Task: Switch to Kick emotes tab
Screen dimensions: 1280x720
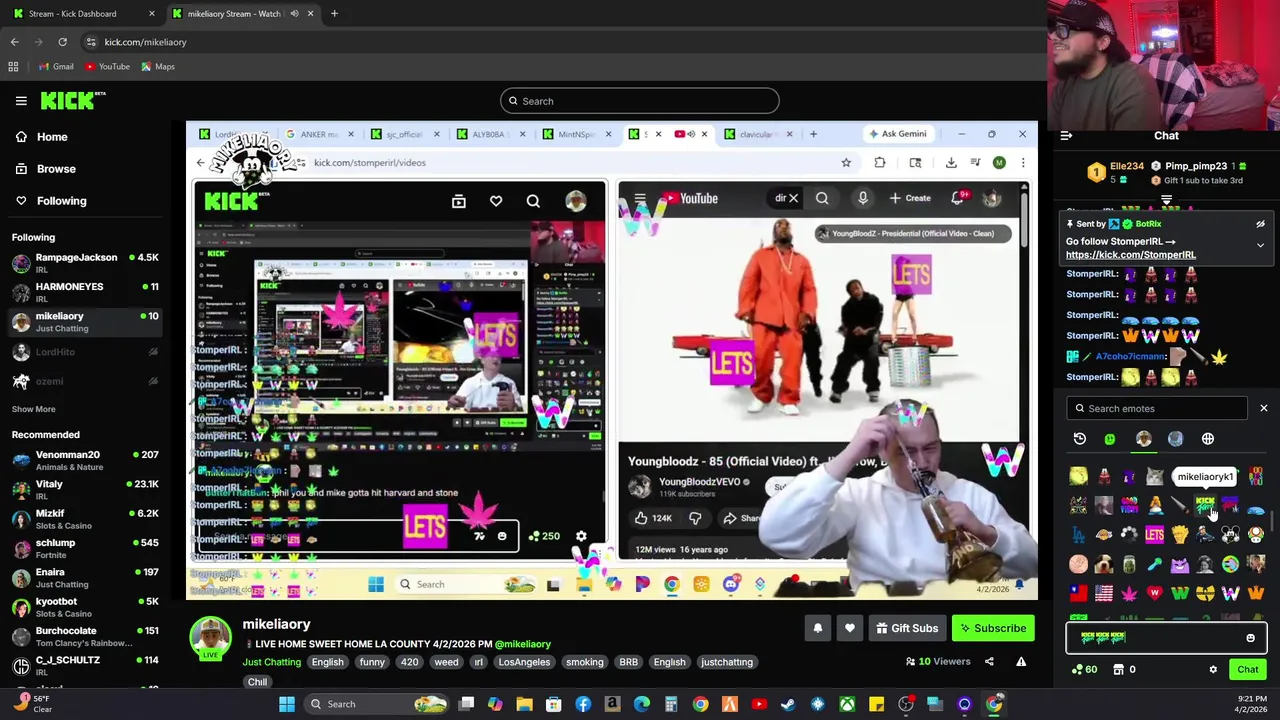Action: tap(1110, 439)
